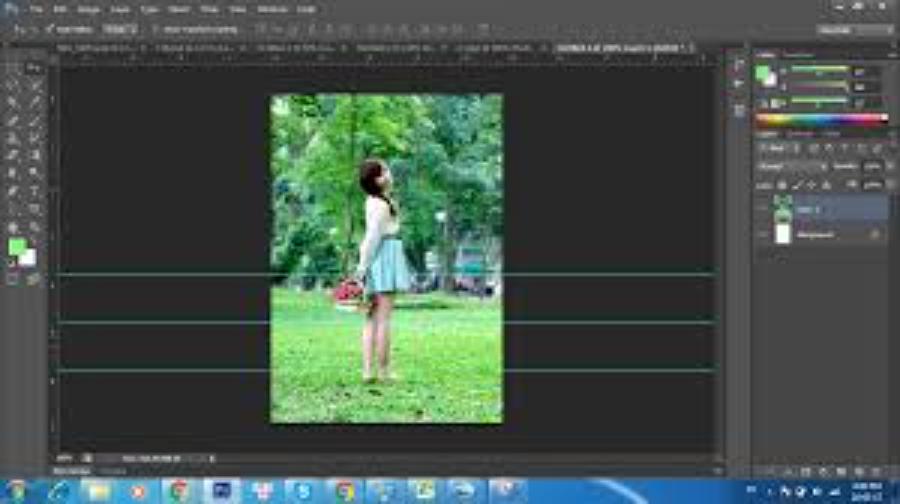
Task: Click the Windows Start button
Action: pyautogui.click(x=17, y=491)
